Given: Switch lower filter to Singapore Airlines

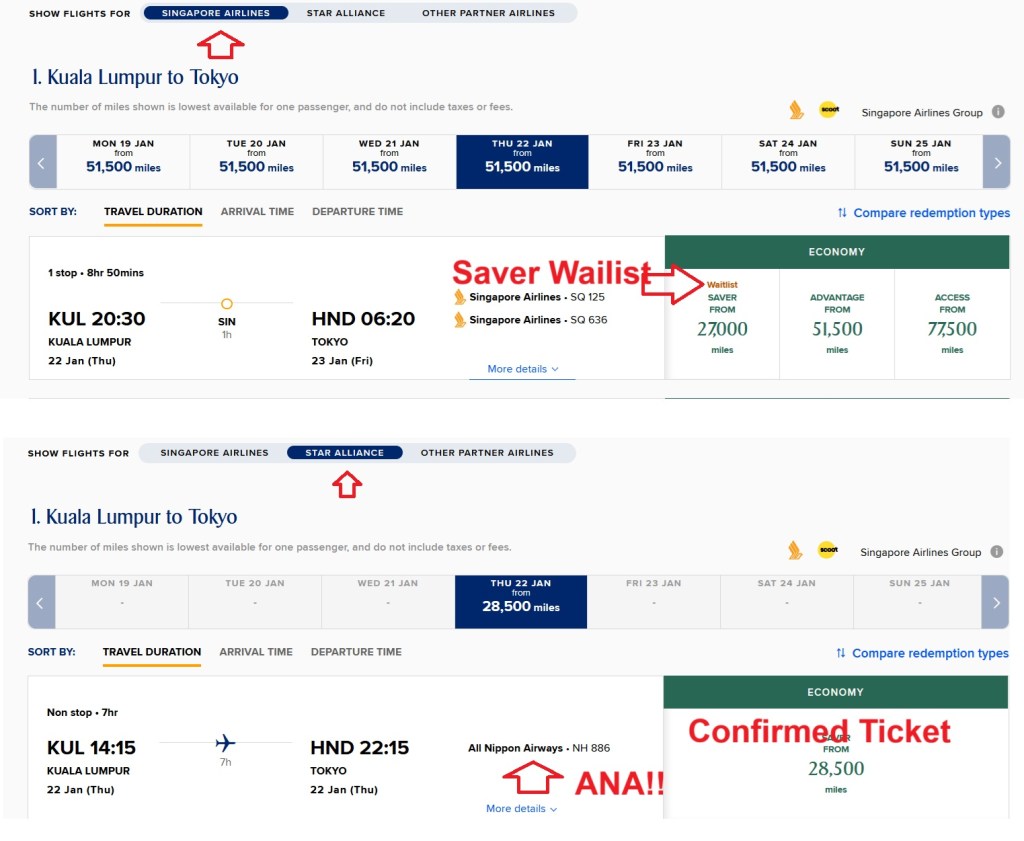Looking at the screenshot, I should click(x=214, y=453).
